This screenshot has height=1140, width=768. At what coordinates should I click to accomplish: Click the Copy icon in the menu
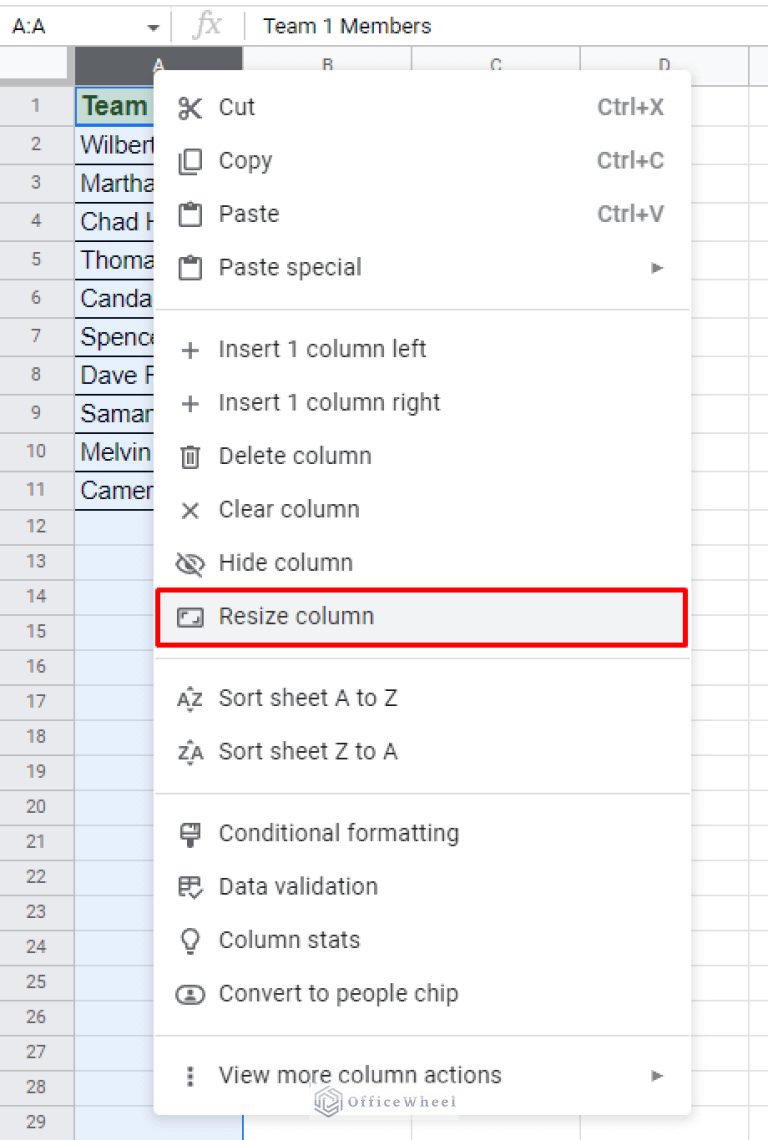[x=190, y=160]
